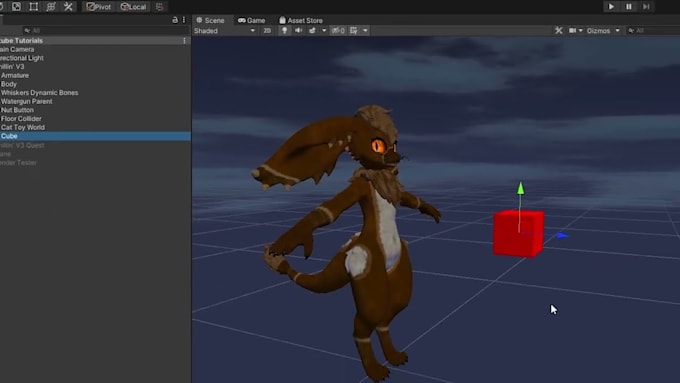Select the Rect transform tool
The width and height of the screenshot is (680, 383).
[x=33, y=7]
